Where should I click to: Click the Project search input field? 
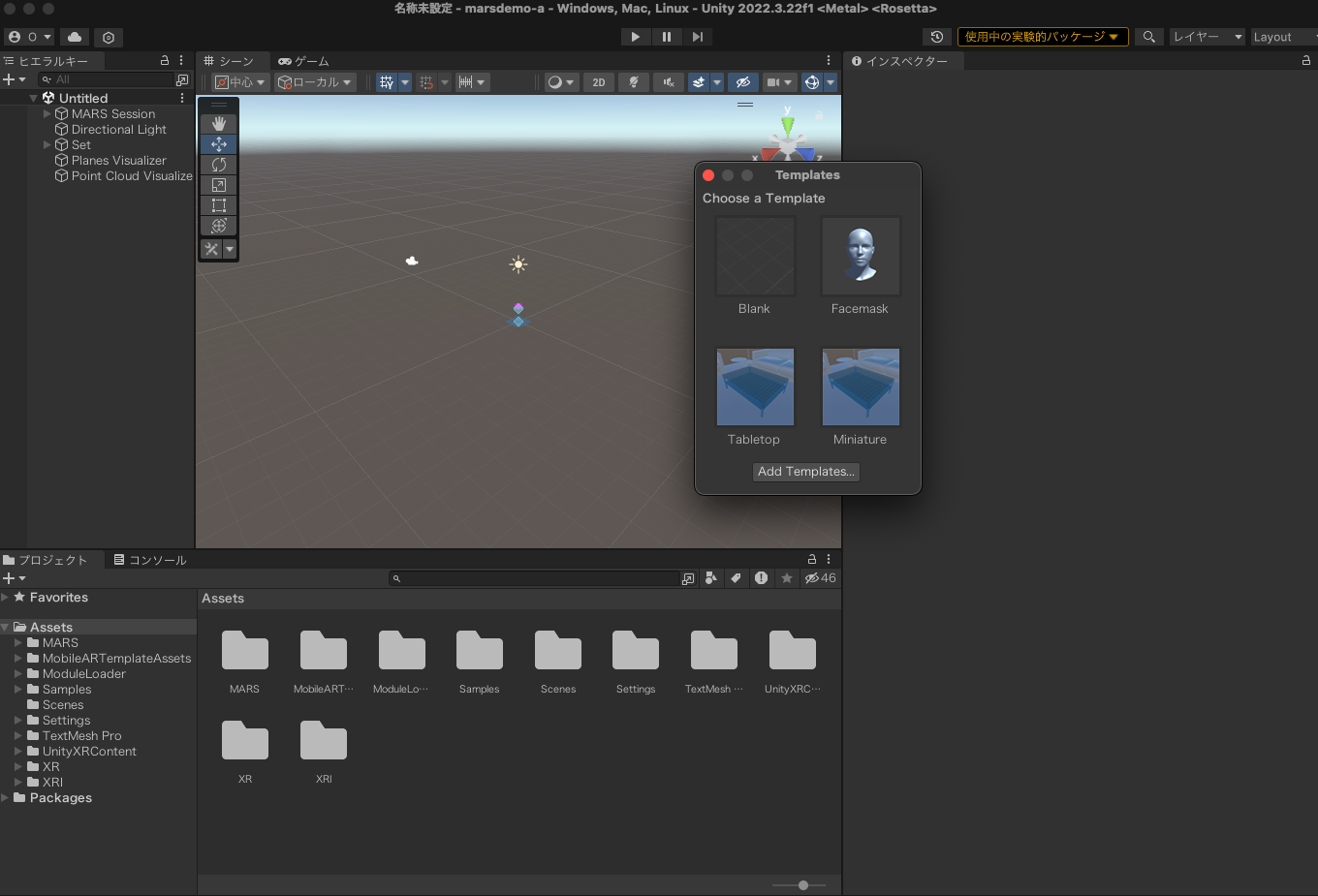[535, 578]
